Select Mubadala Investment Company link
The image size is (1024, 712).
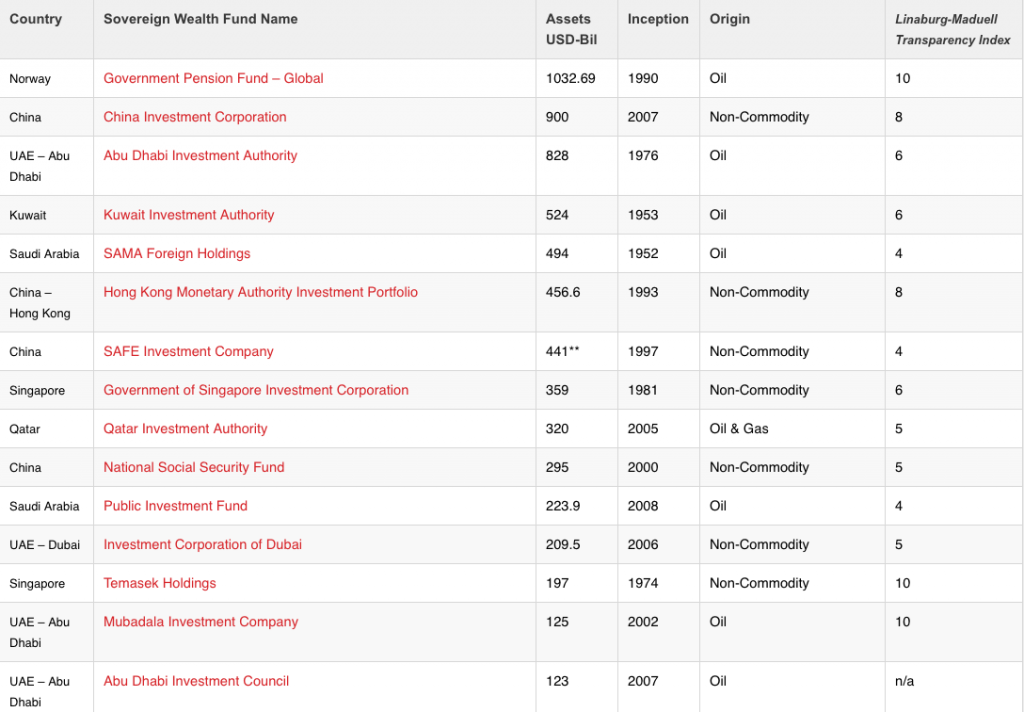201,622
